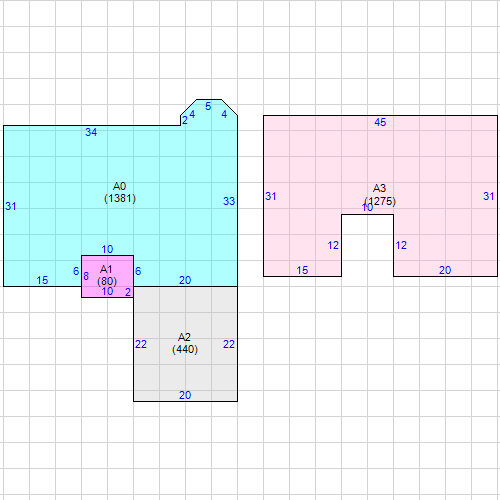Click the 12 dimension right of A3's notch
This screenshot has height=500, width=500.
pyautogui.click(x=401, y=246)
